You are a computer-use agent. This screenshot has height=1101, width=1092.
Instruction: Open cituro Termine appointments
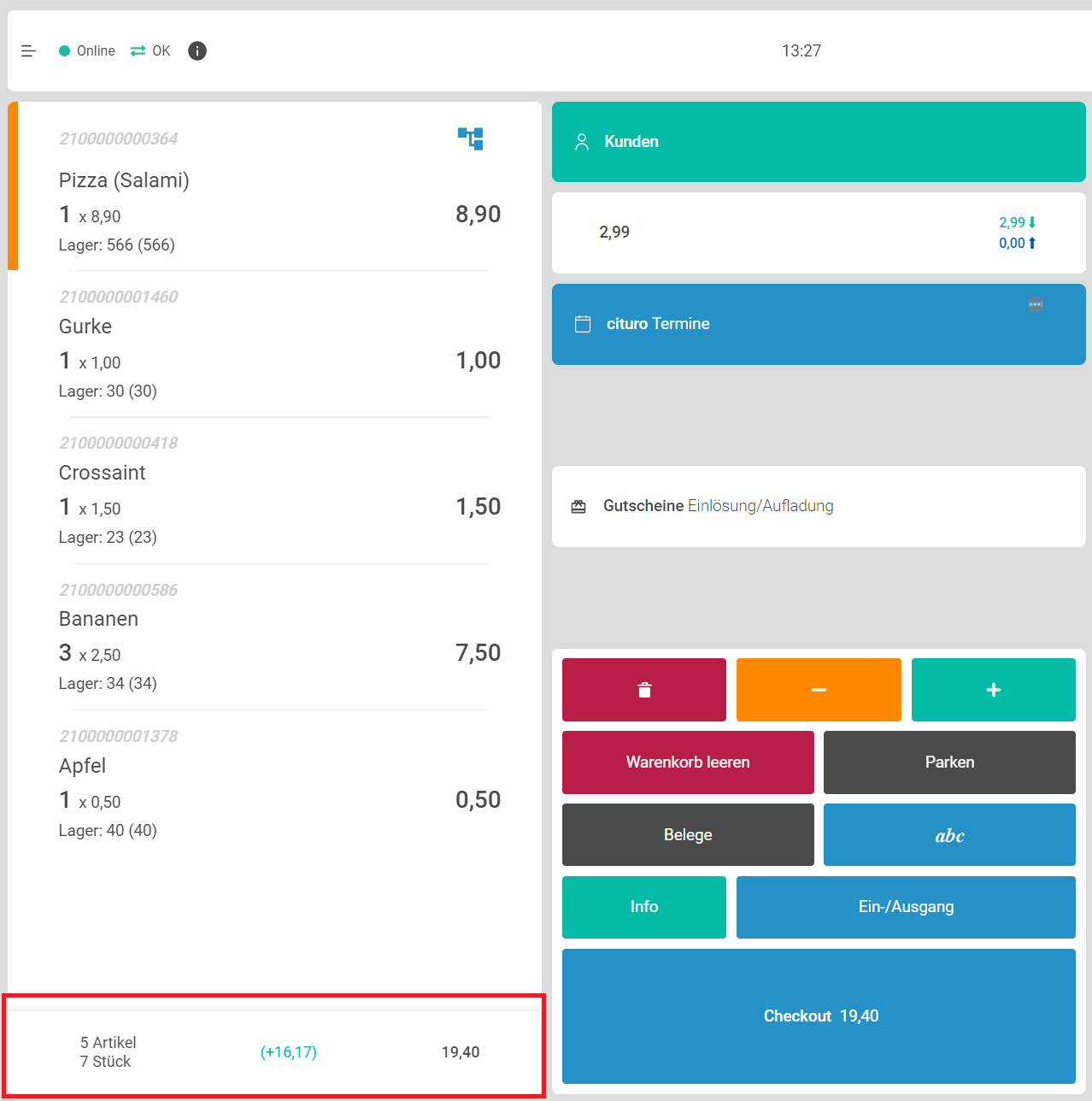[818, 325]
